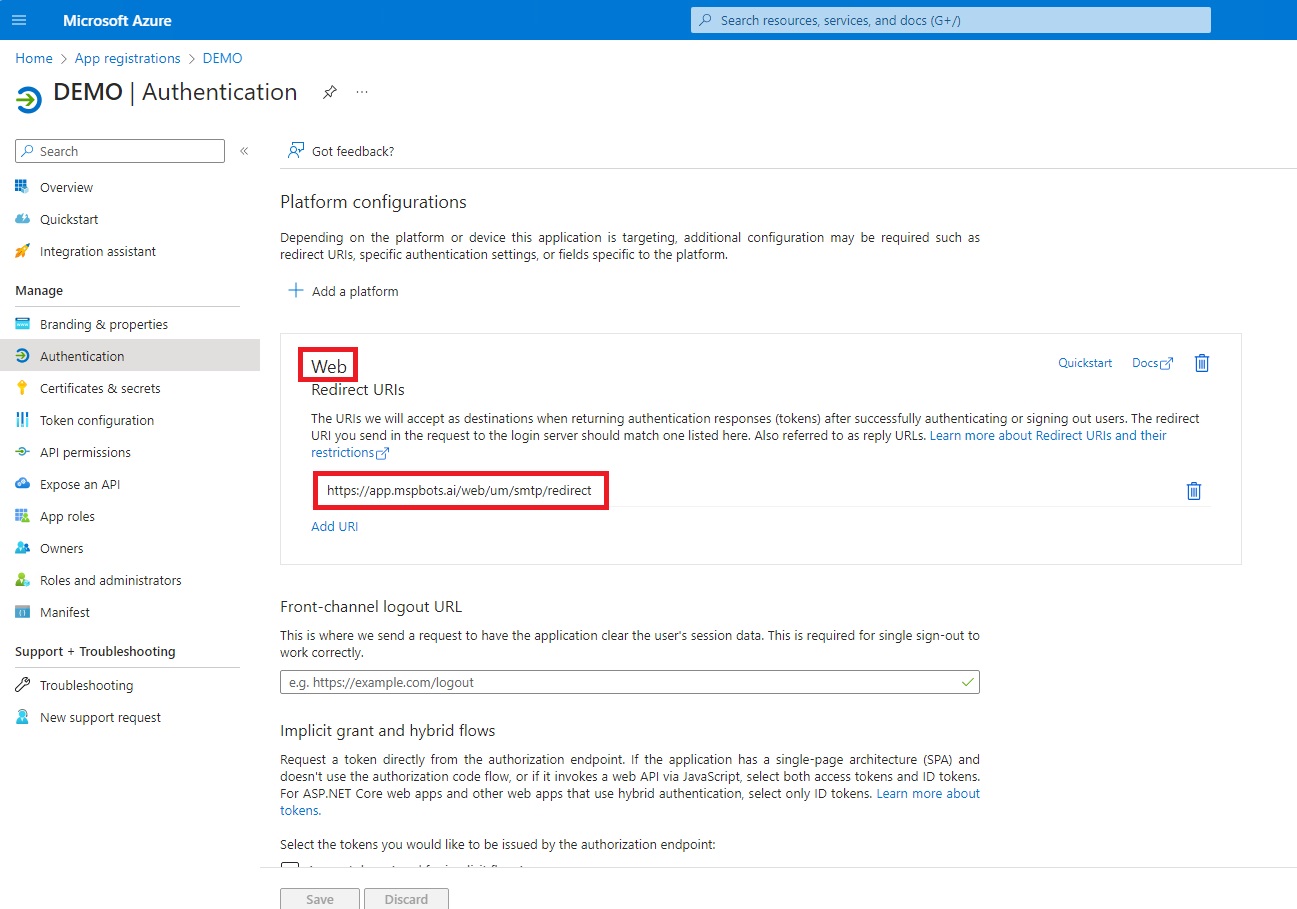The width and height of the screenshot is (1297, 909).
Task: Save the authentication changes
Action: (319, 898)
